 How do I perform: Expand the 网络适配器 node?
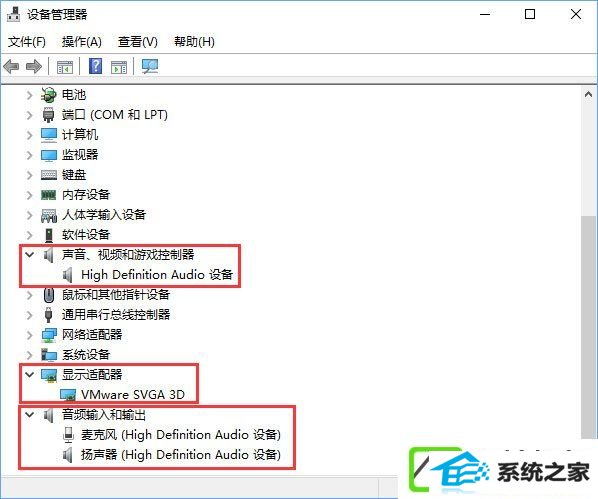29,335
